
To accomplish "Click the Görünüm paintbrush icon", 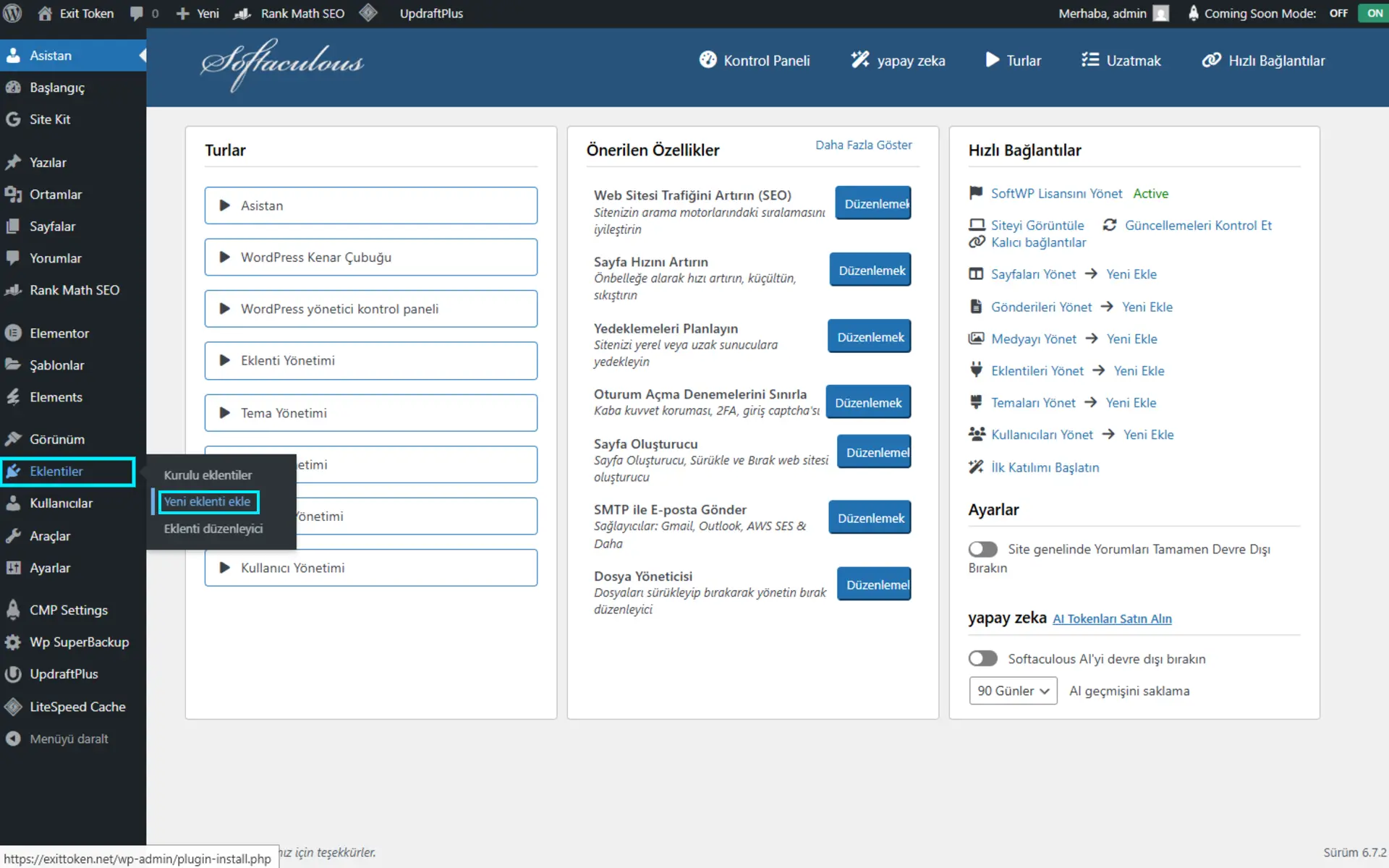I will (x=13, y=439).
